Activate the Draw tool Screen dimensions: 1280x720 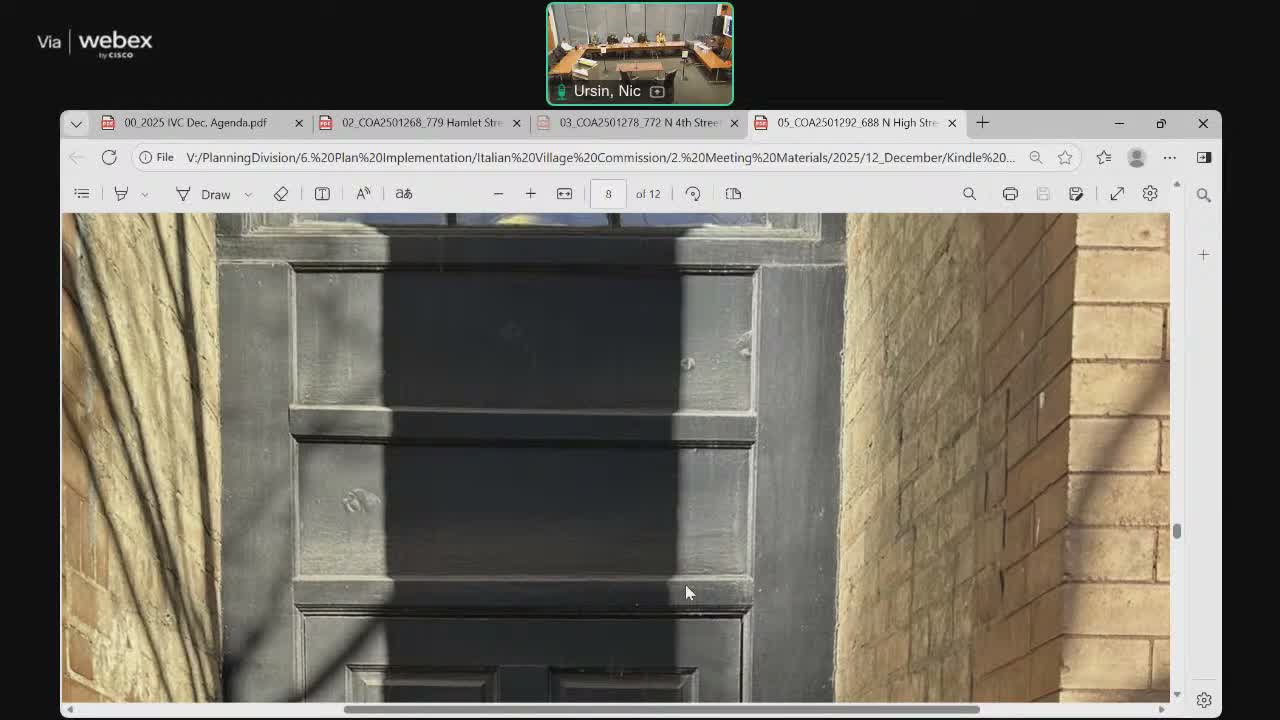point(204,194)
